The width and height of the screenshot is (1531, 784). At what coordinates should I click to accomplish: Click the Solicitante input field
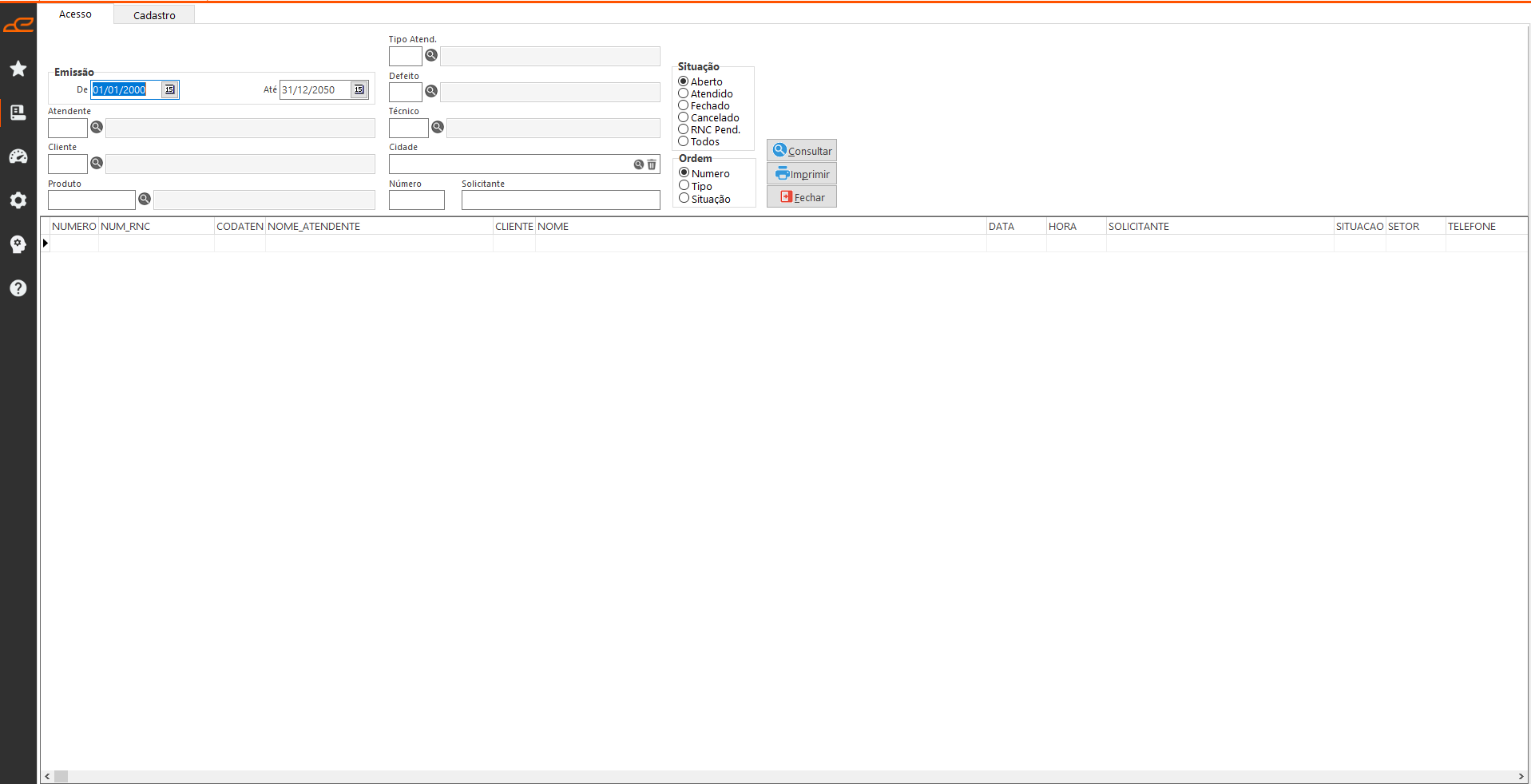coord(561,200)
